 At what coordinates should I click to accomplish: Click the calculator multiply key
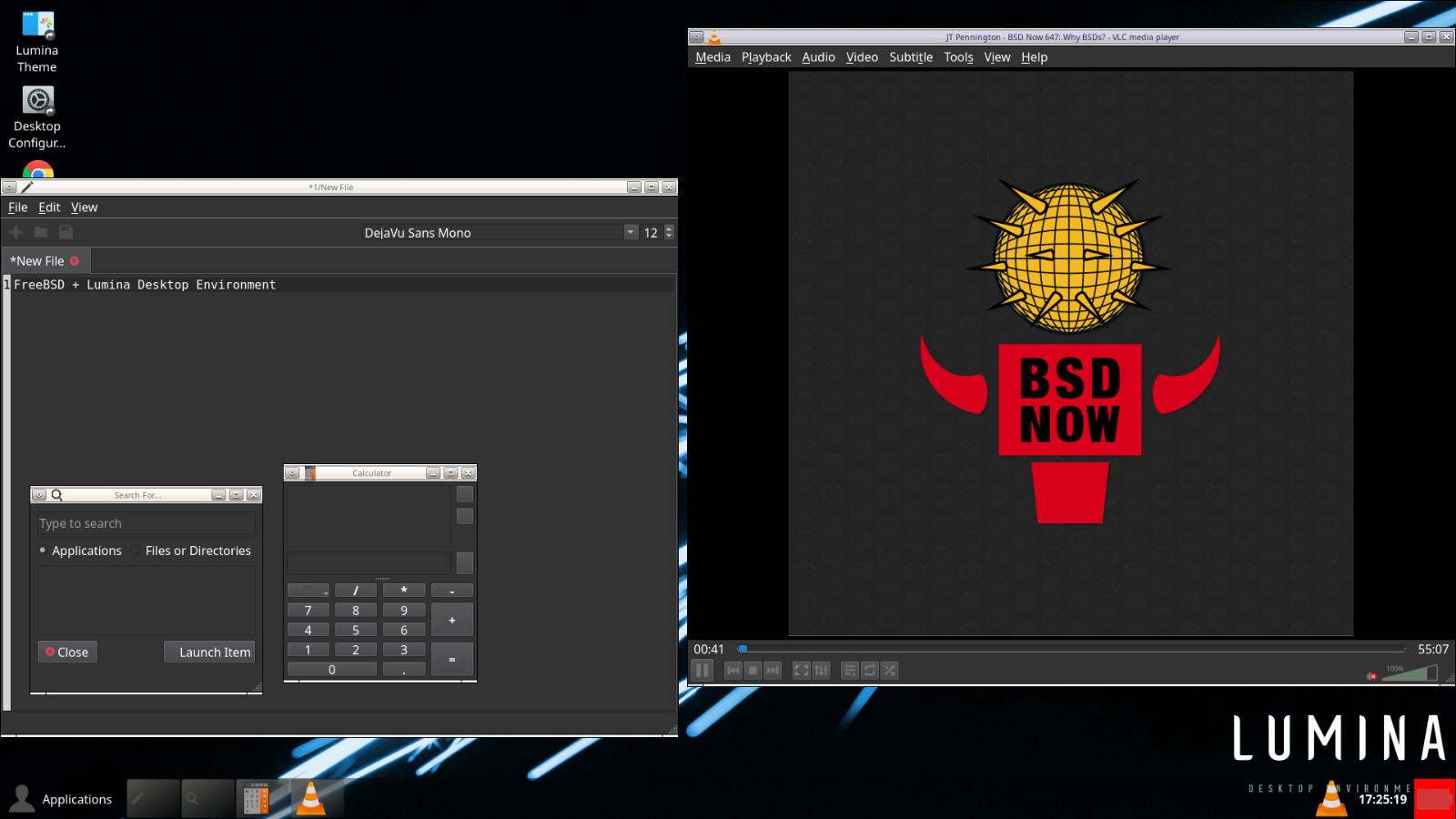tap(404, 590)
